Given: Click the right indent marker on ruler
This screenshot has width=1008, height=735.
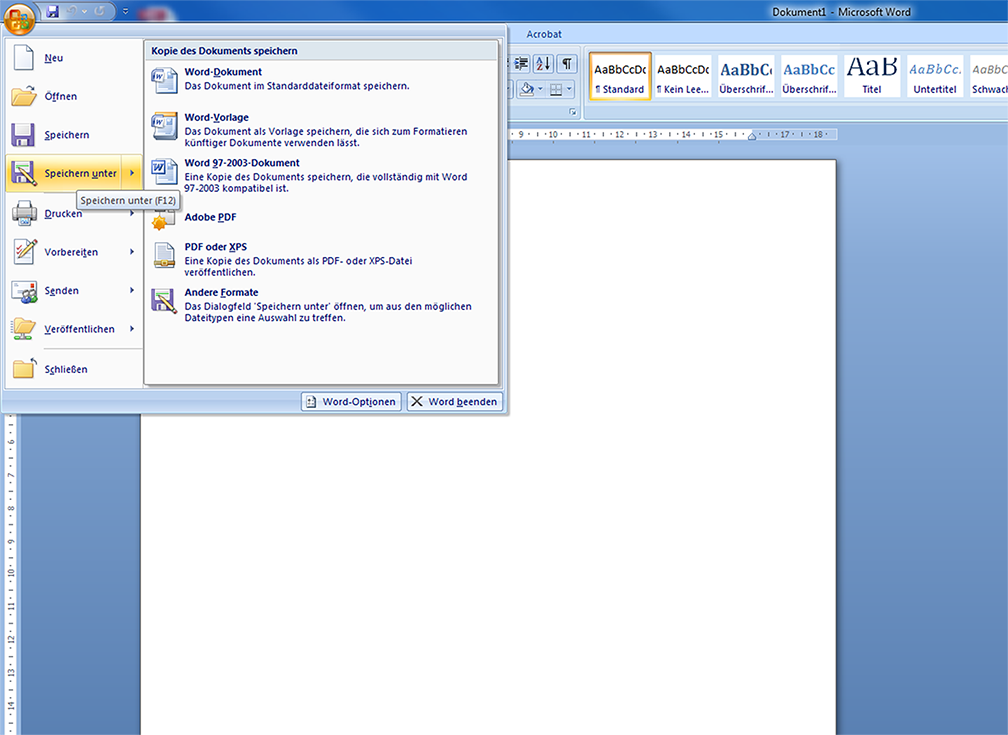Looking at the screenshot, I should pos(752,136).
